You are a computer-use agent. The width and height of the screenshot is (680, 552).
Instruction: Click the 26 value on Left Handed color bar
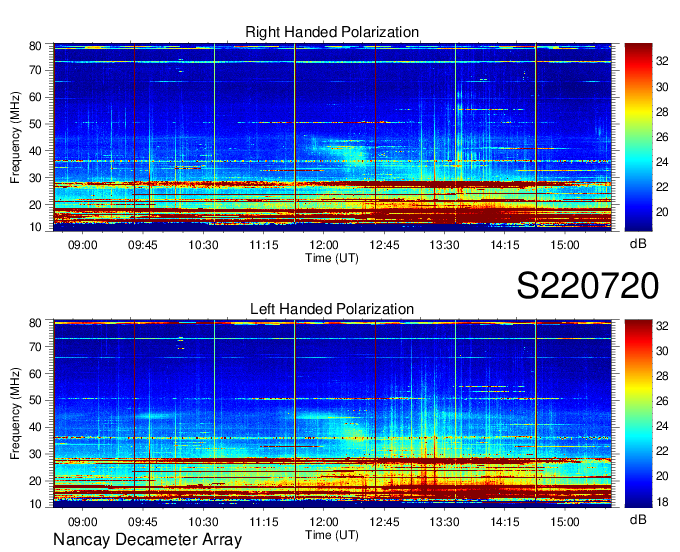pyautogui.click(x=662, y=401)
